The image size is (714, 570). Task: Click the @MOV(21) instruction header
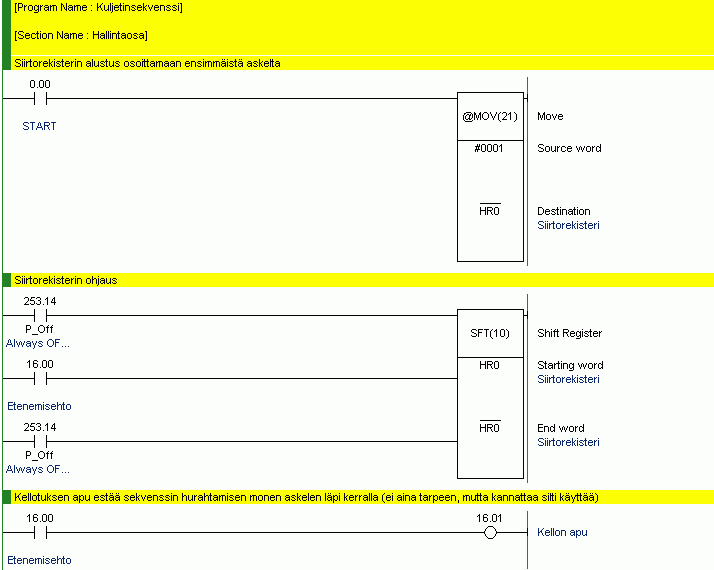click(x=490, y=117)
